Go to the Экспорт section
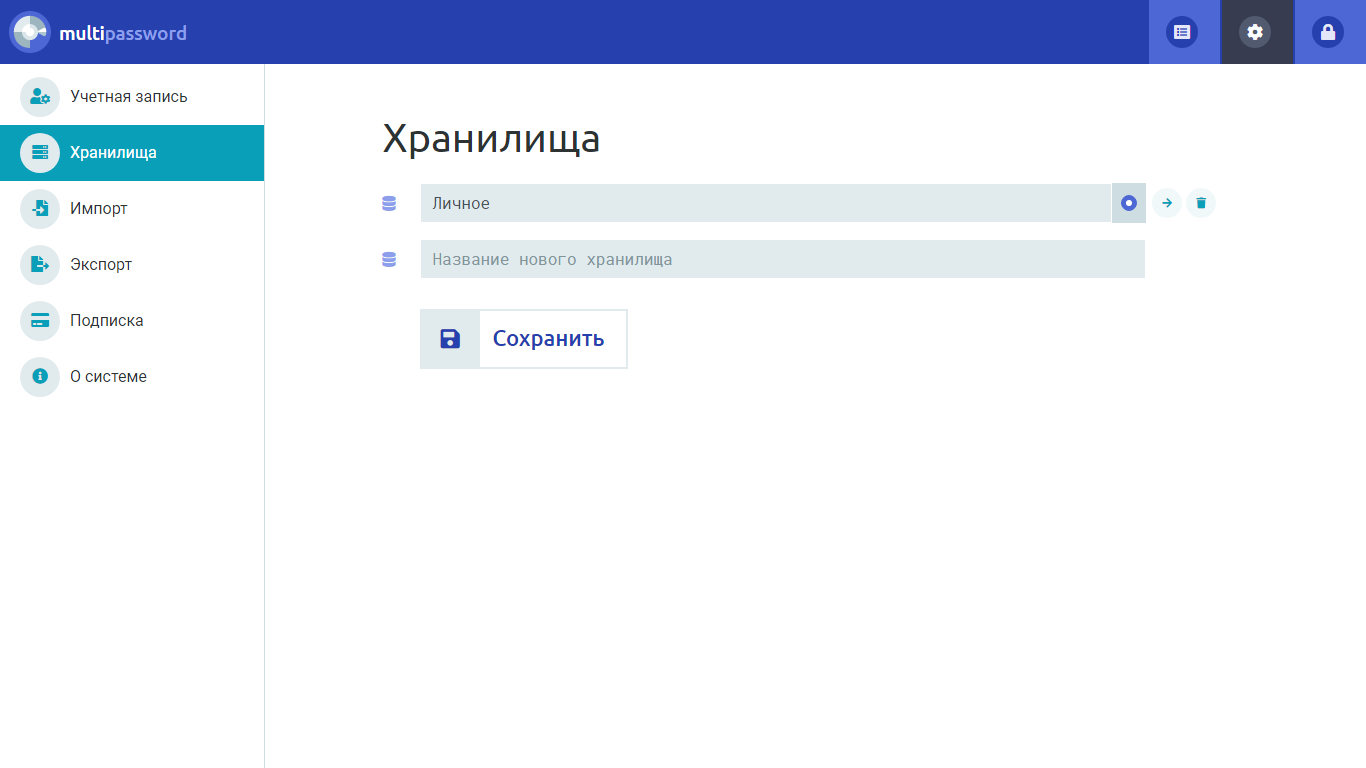1366x768 pixels. [132, 265]
